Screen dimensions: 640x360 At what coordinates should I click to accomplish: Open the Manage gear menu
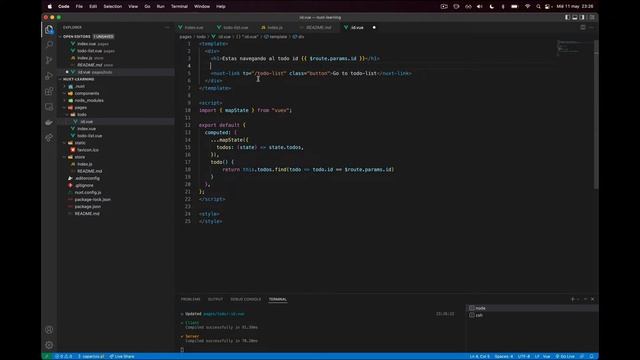(49, 345)
